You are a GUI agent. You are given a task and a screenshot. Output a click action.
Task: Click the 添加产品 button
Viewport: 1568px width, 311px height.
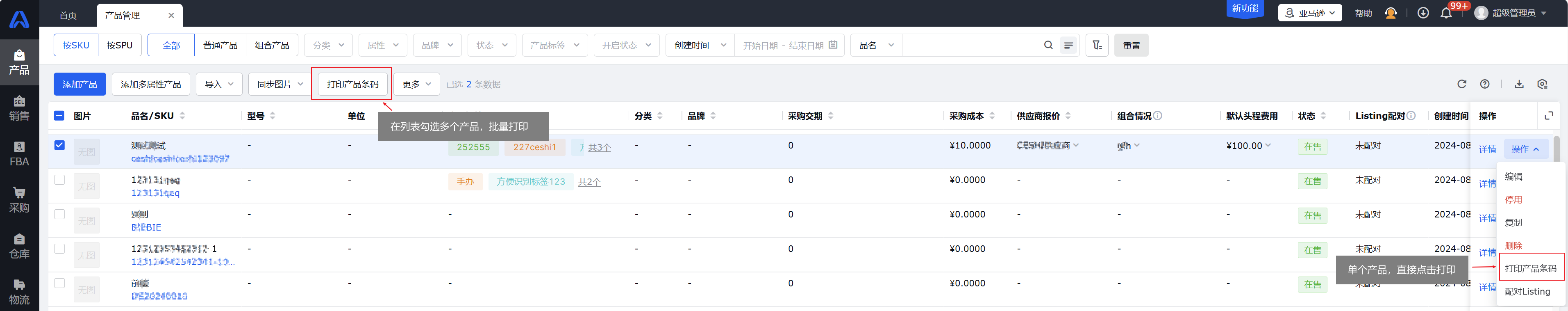(x=80, y=84)
